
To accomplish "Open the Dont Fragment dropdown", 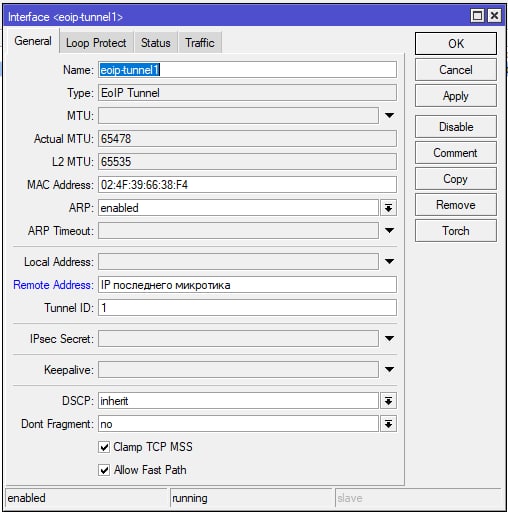I will pos(388,424).
